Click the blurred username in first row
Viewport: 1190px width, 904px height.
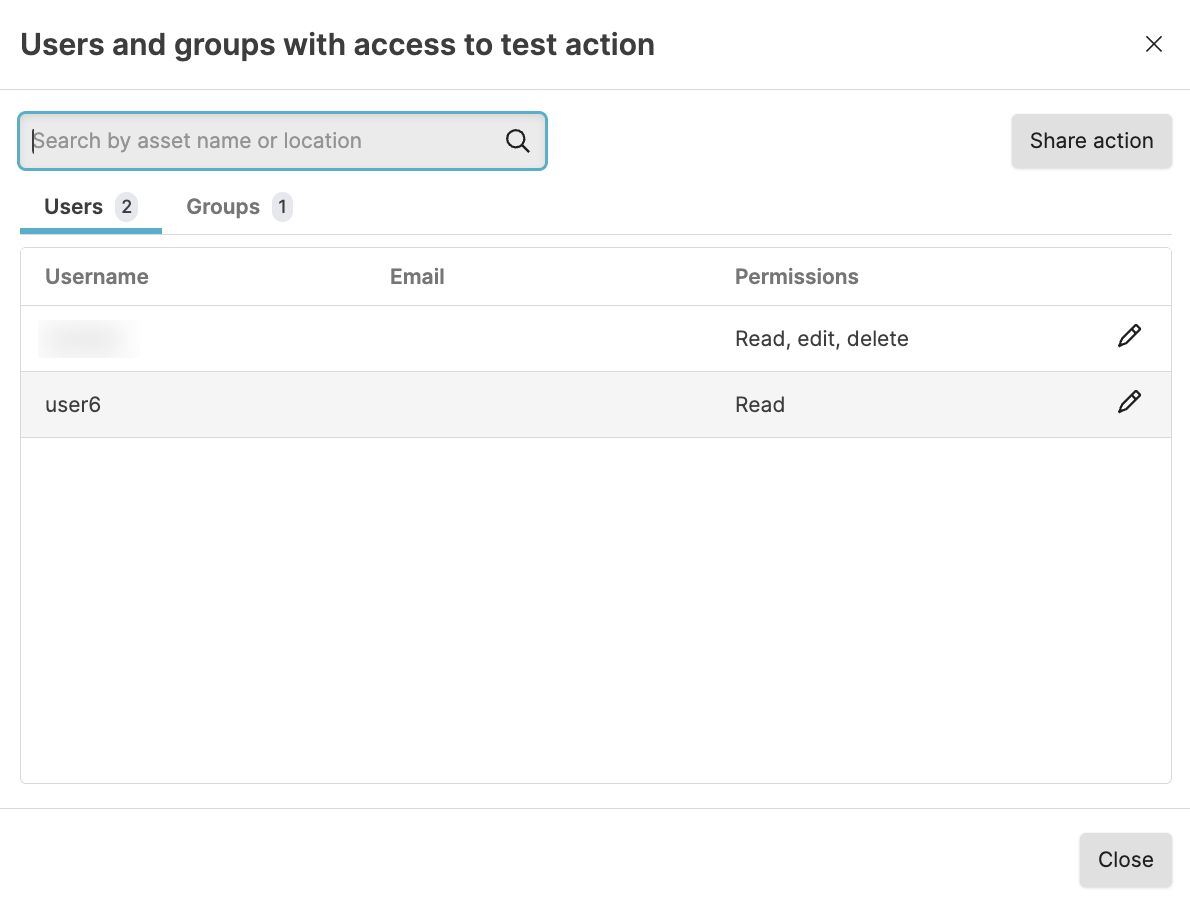coord(88,339)
